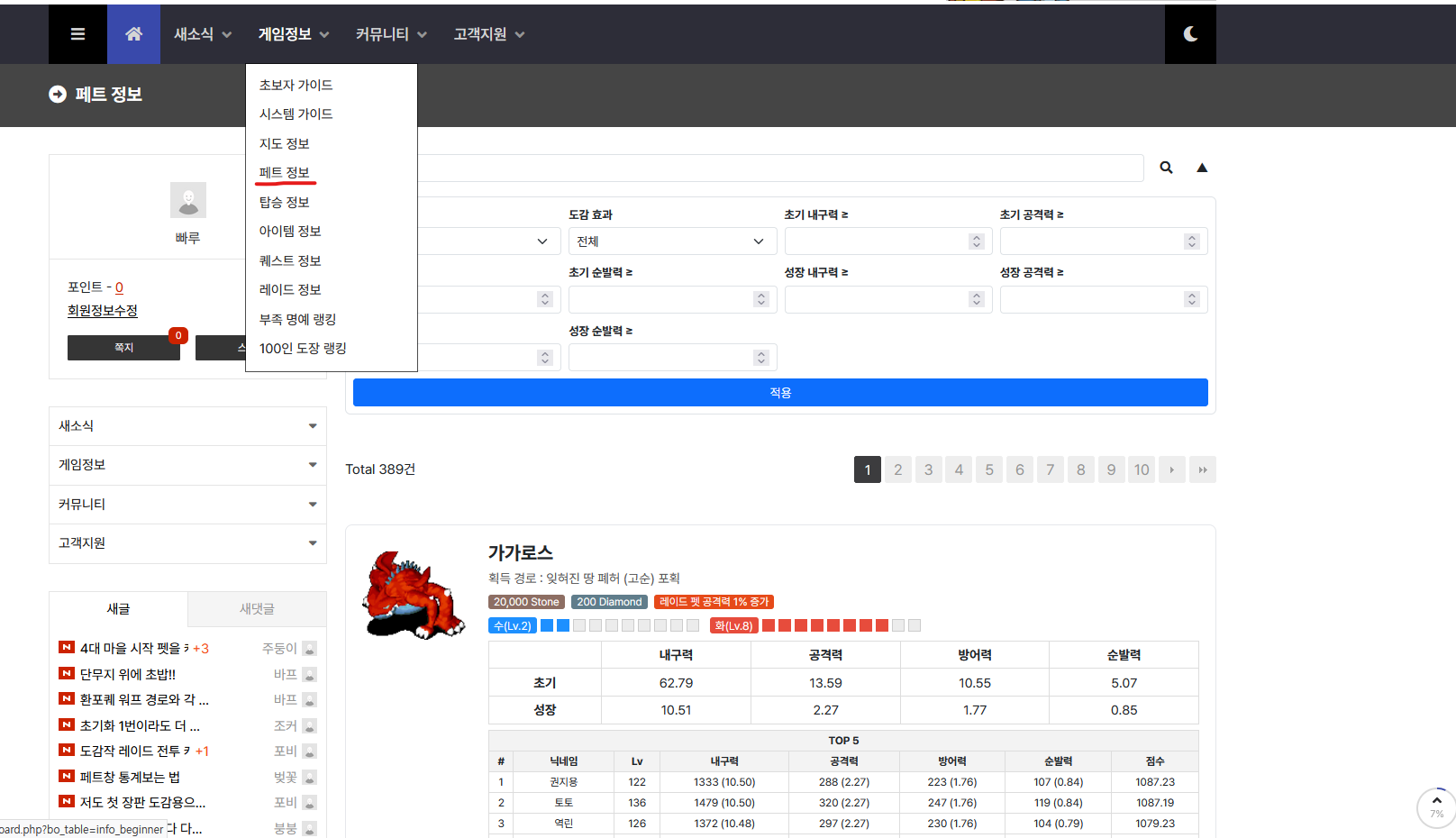The height and width of the screenshot is (838, 1456).
Task: Toggle dark mode with the moon icon
Action: point(1190,33)
